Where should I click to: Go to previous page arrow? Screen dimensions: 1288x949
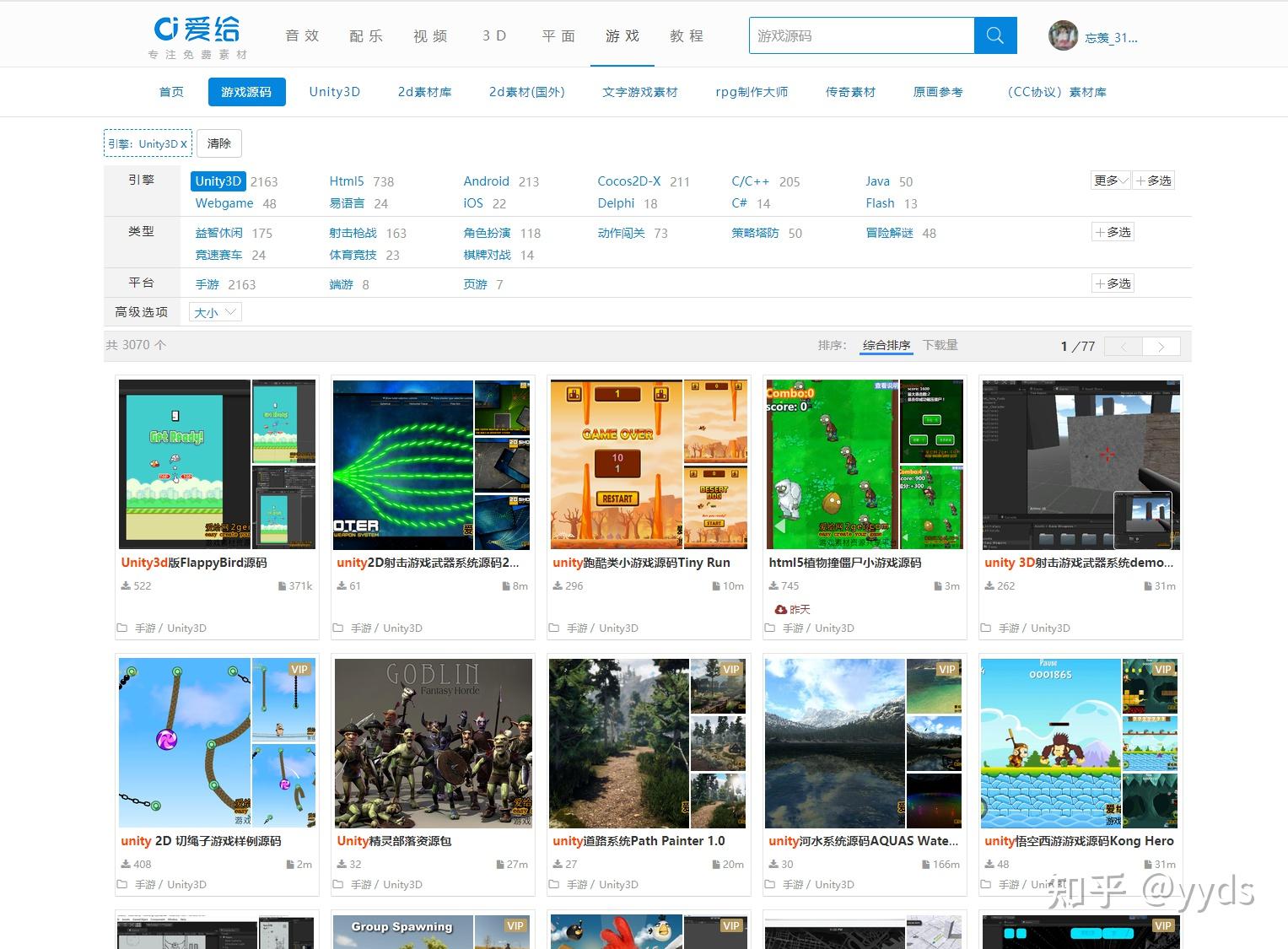(x=1124, y=346)
